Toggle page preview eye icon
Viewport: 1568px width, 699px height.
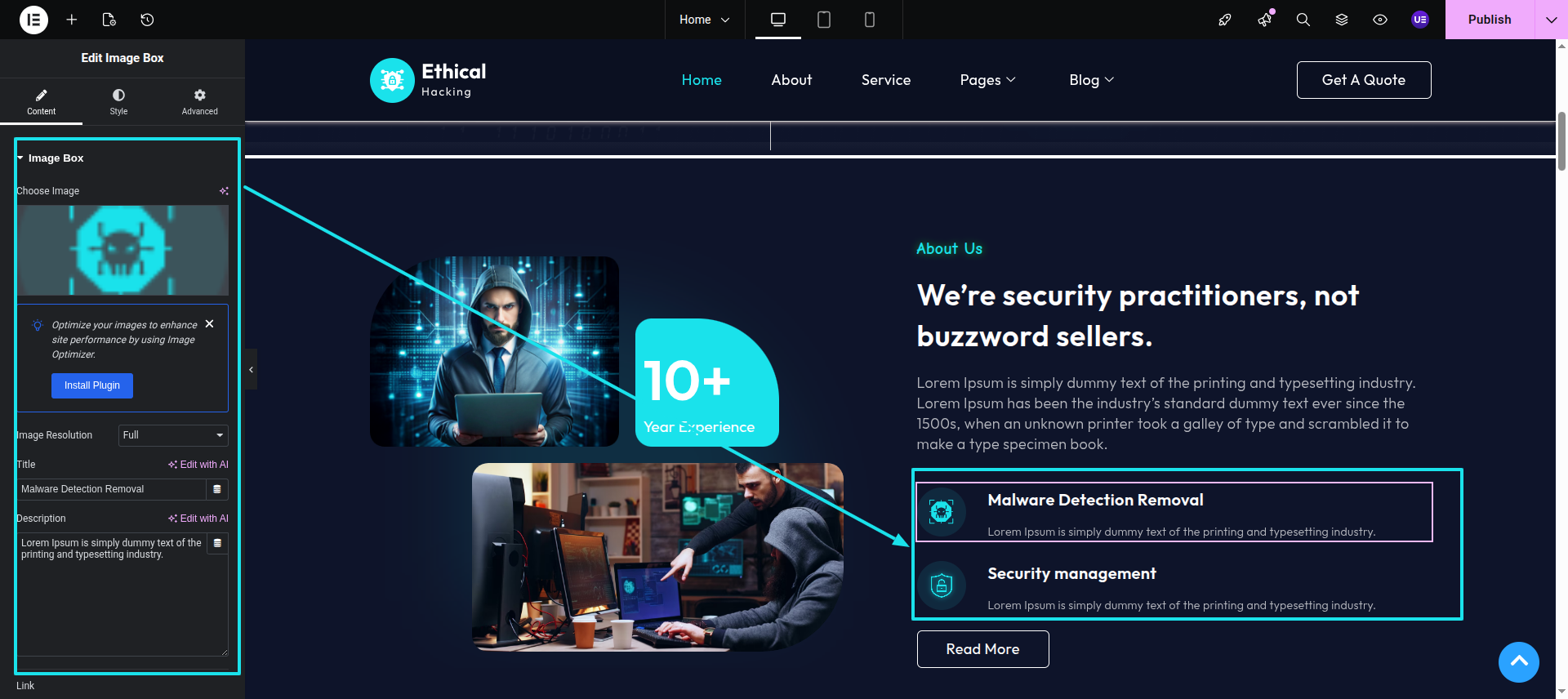(x=1380, y=20)
